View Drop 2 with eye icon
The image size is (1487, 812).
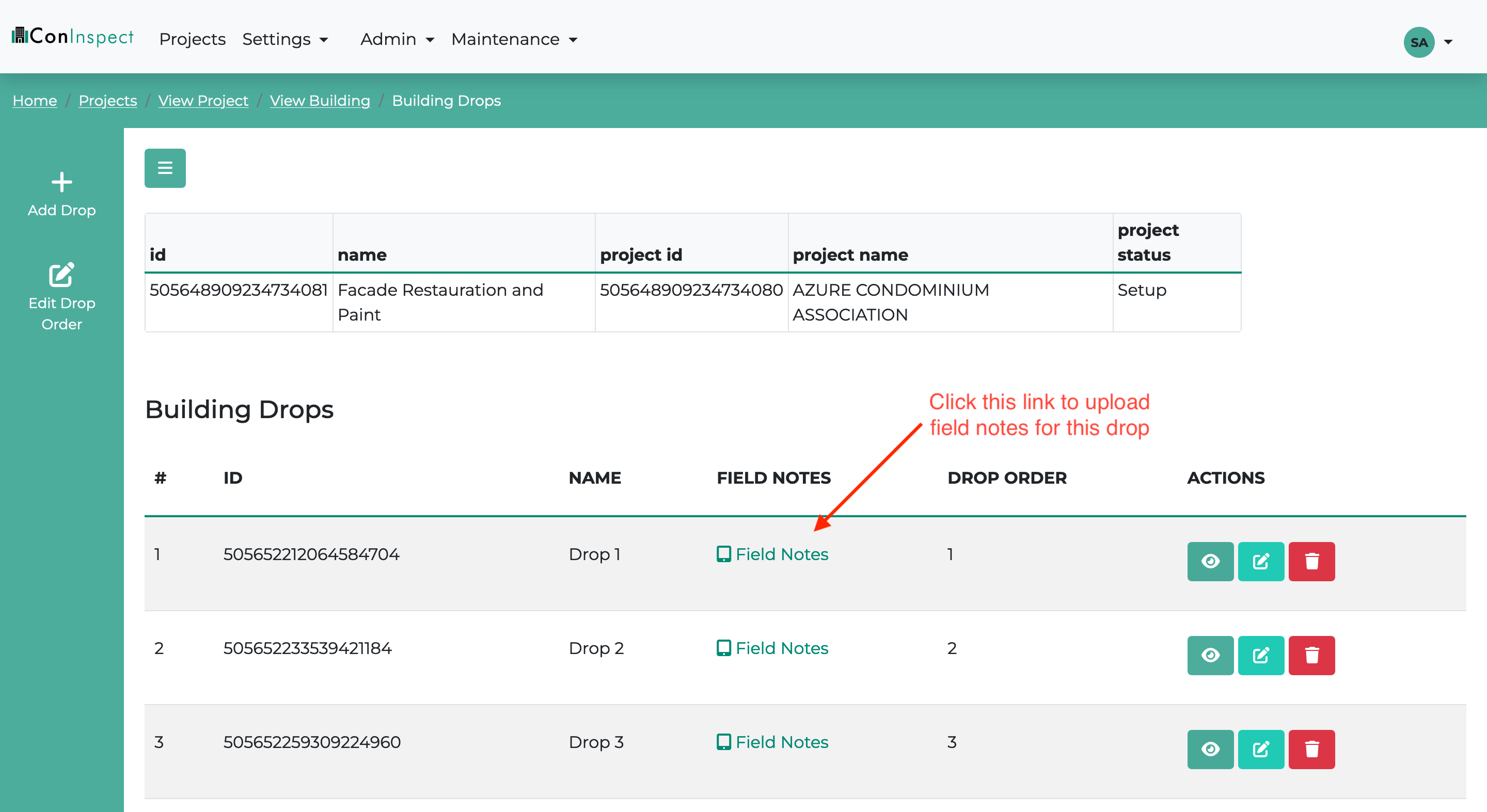[x=1210, y=655]
